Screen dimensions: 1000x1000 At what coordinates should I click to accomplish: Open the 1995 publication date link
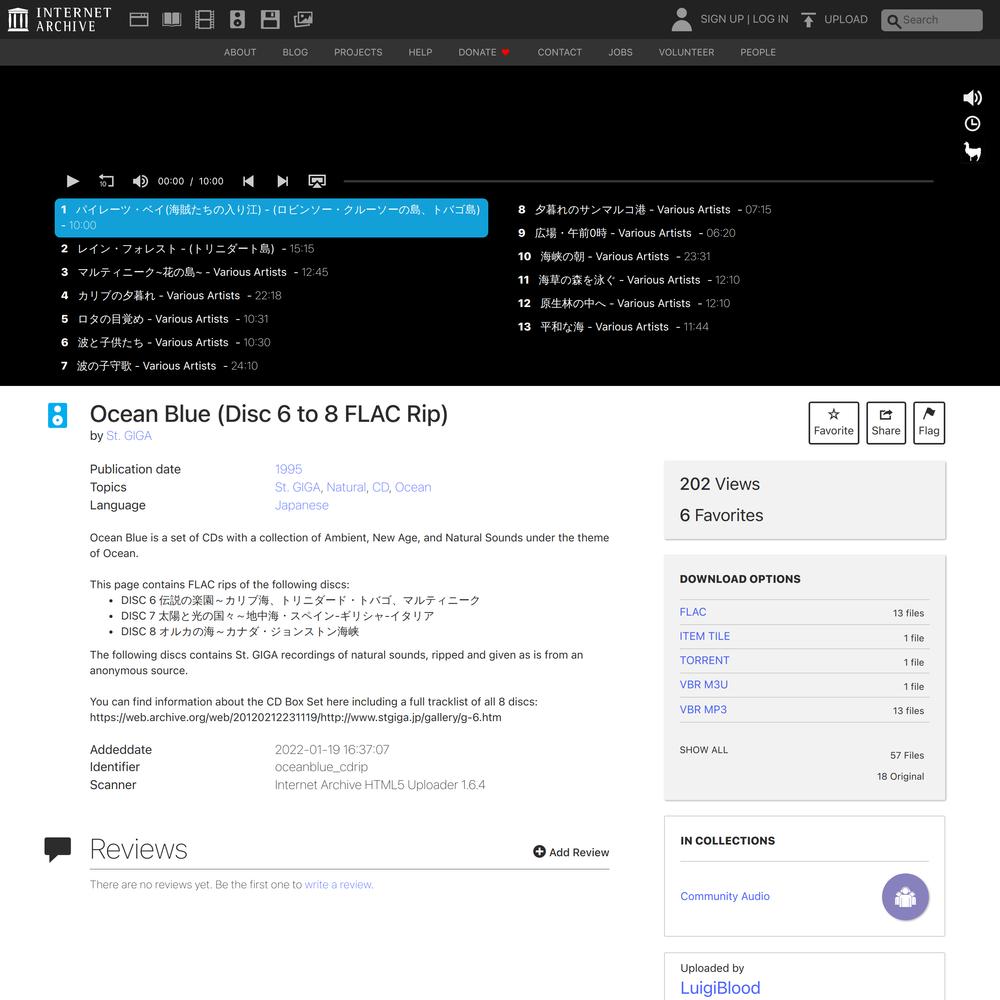pos(288,469)
